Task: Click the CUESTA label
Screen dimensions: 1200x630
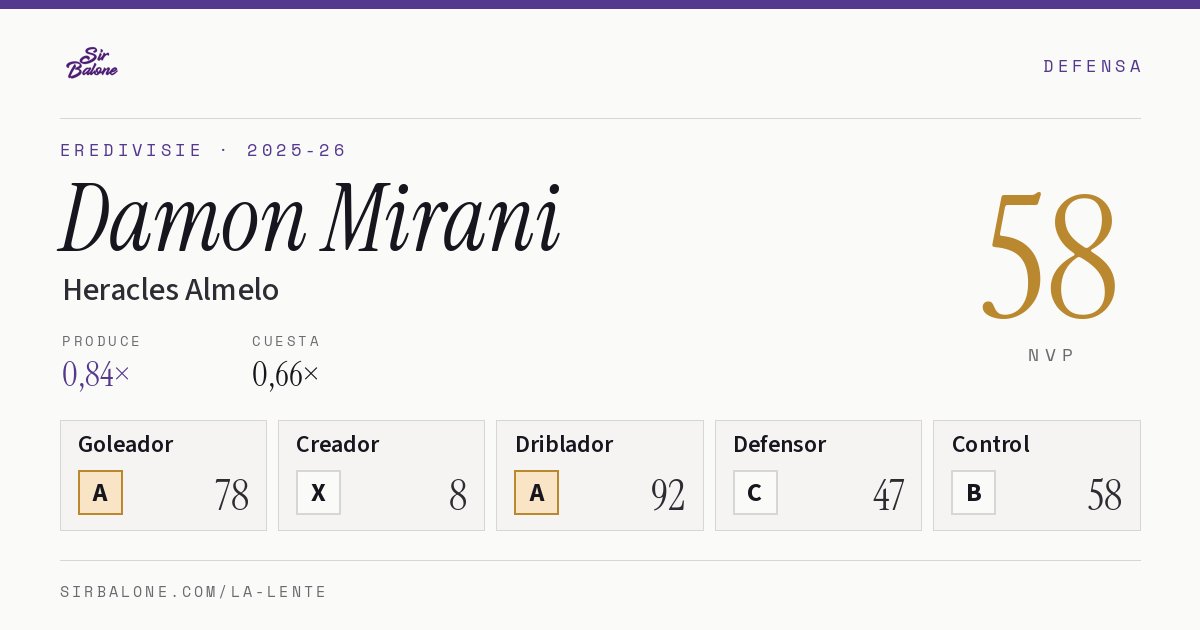Action: pyautogui.click(x=286, y=341)
